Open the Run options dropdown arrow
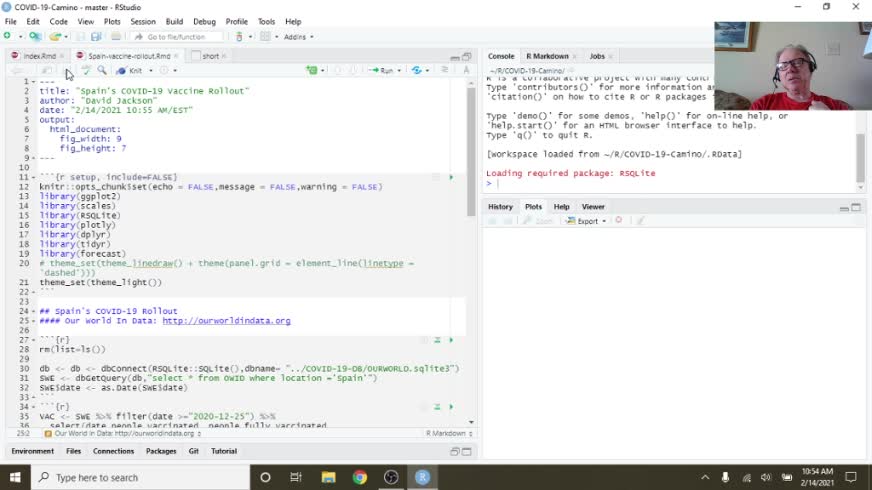 pyautogui.click(x=399, y=71)
